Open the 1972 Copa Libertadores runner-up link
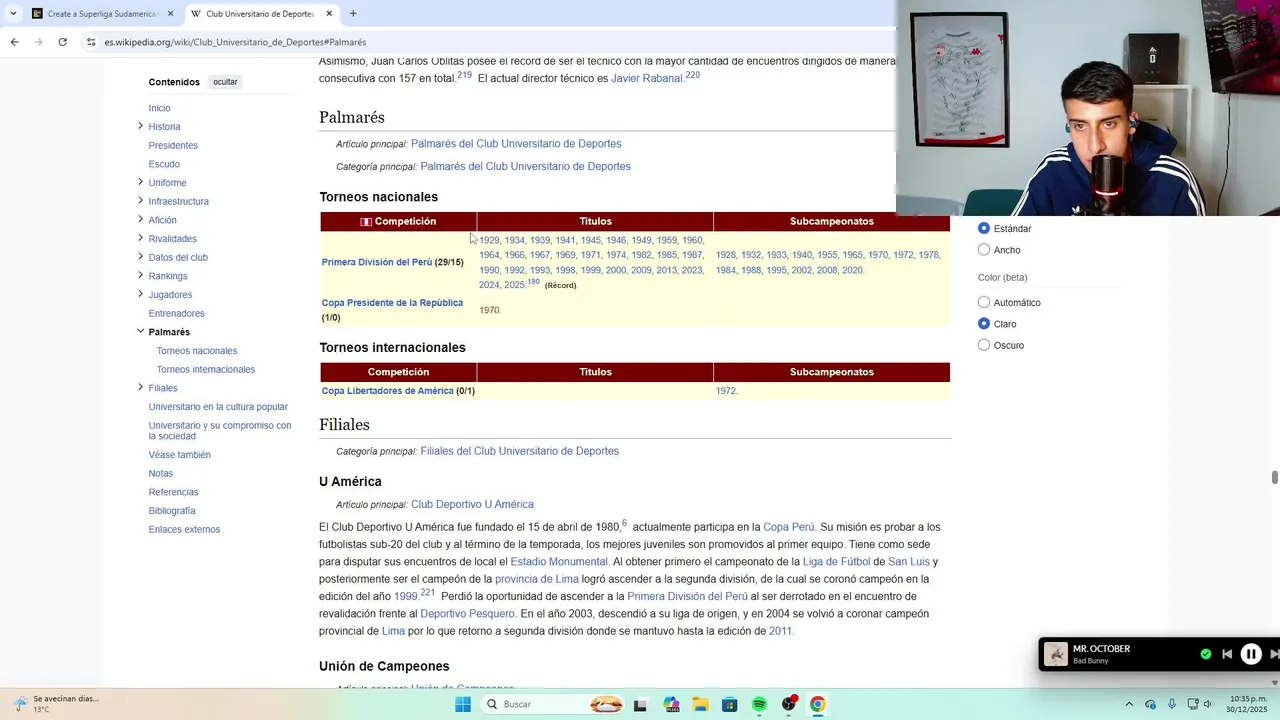Viewport: 1280px width, 720px height. coord(725,391)
